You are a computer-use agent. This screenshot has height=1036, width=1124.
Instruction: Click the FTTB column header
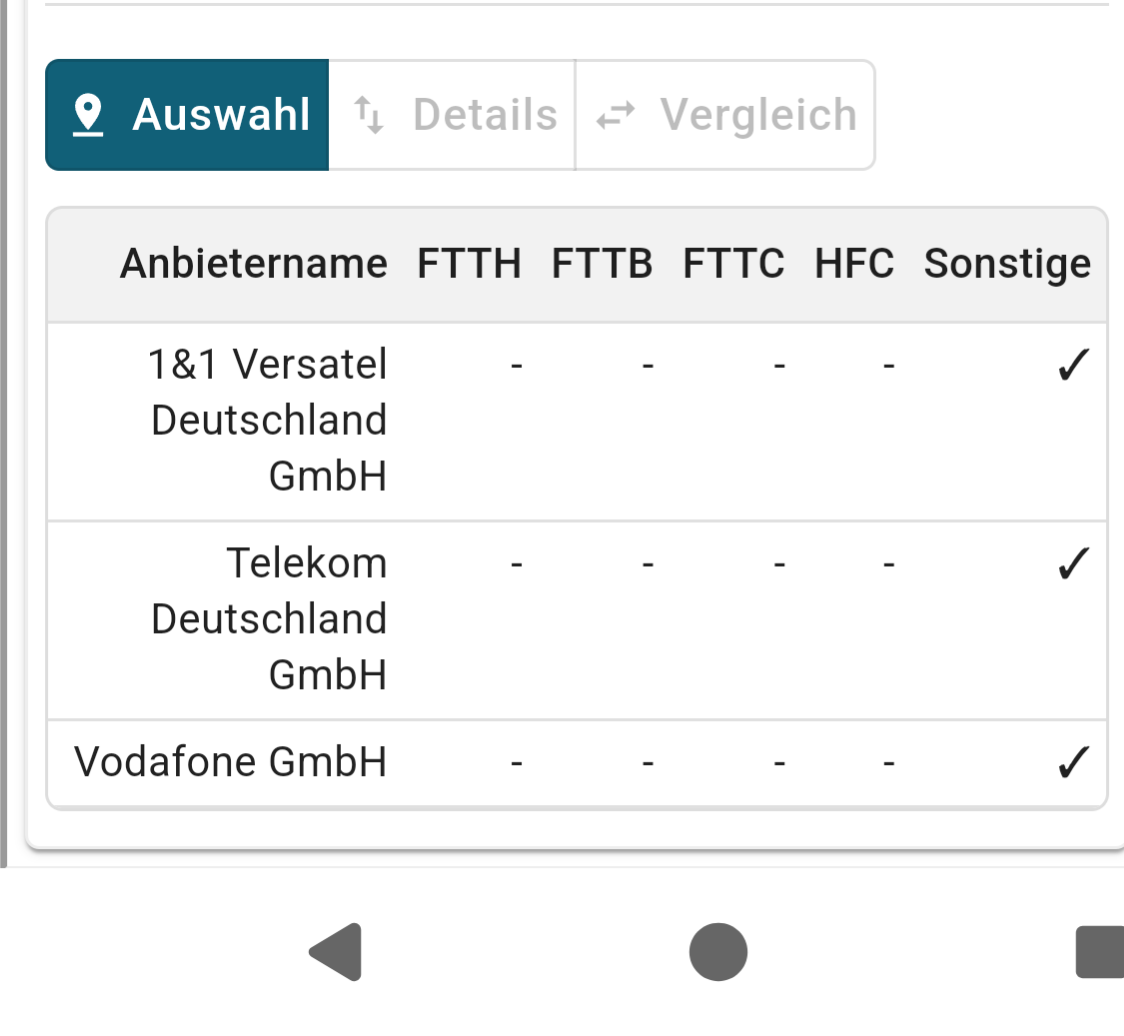(x=602, y=264)
